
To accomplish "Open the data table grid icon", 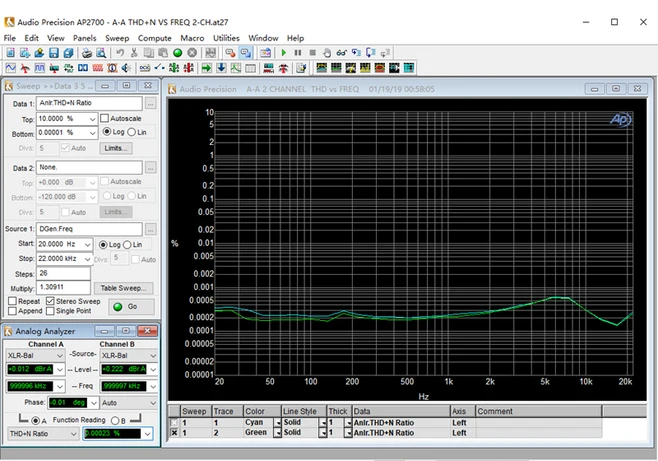I will point(251,68).
